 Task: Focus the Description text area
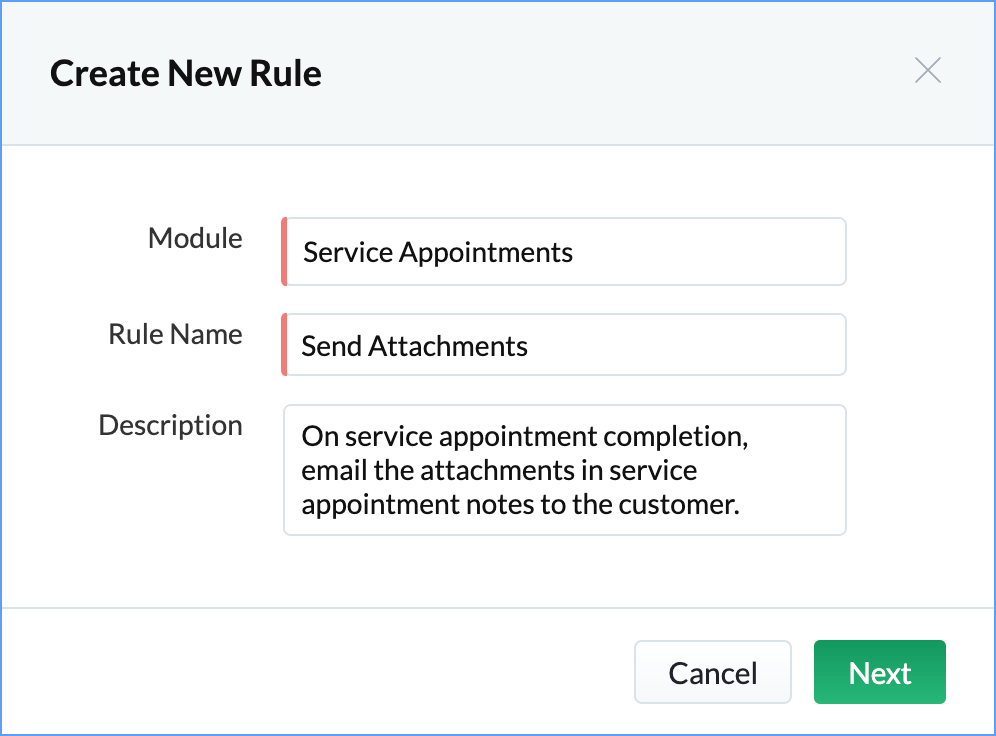pos(565,470)
